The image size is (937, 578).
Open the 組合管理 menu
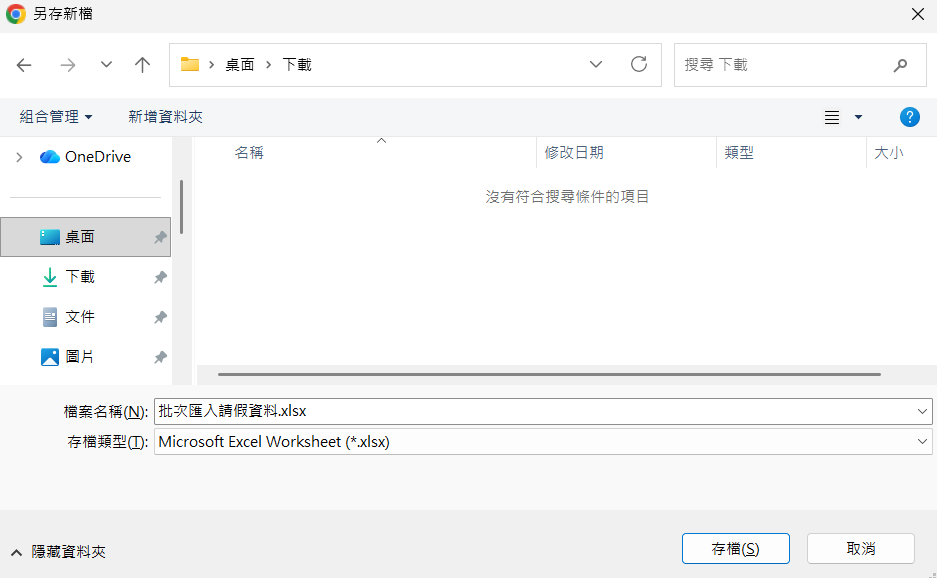[x=56, y=117]
